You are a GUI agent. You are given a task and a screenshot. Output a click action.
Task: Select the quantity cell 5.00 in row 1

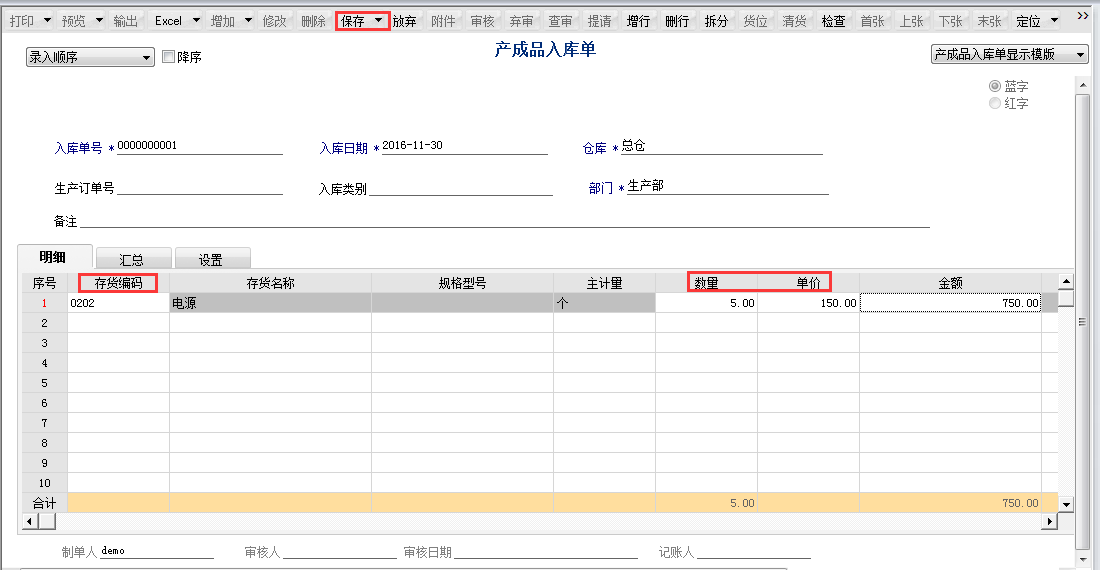(706, 303)
